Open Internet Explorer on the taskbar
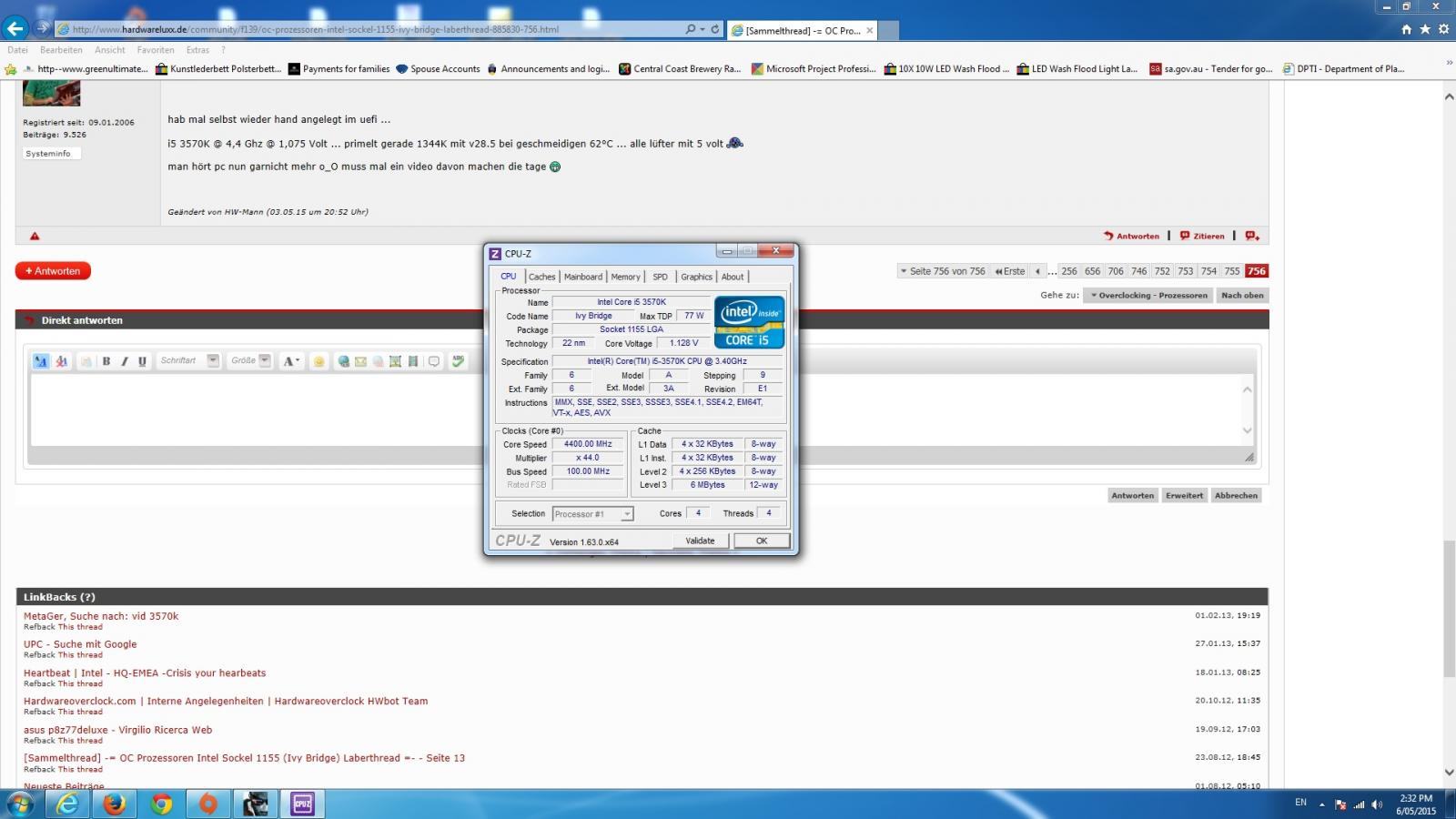 pyautogui.click(x=67, y=804)
